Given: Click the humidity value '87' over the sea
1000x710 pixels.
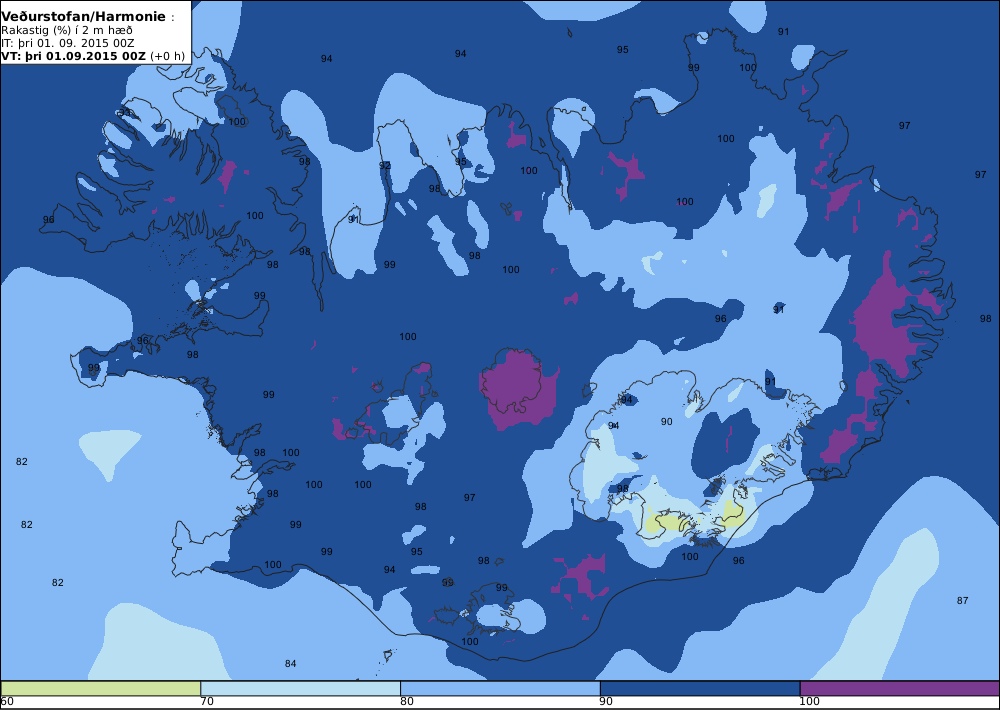Looking at the screenshot, I should click(x=962, y=600).
